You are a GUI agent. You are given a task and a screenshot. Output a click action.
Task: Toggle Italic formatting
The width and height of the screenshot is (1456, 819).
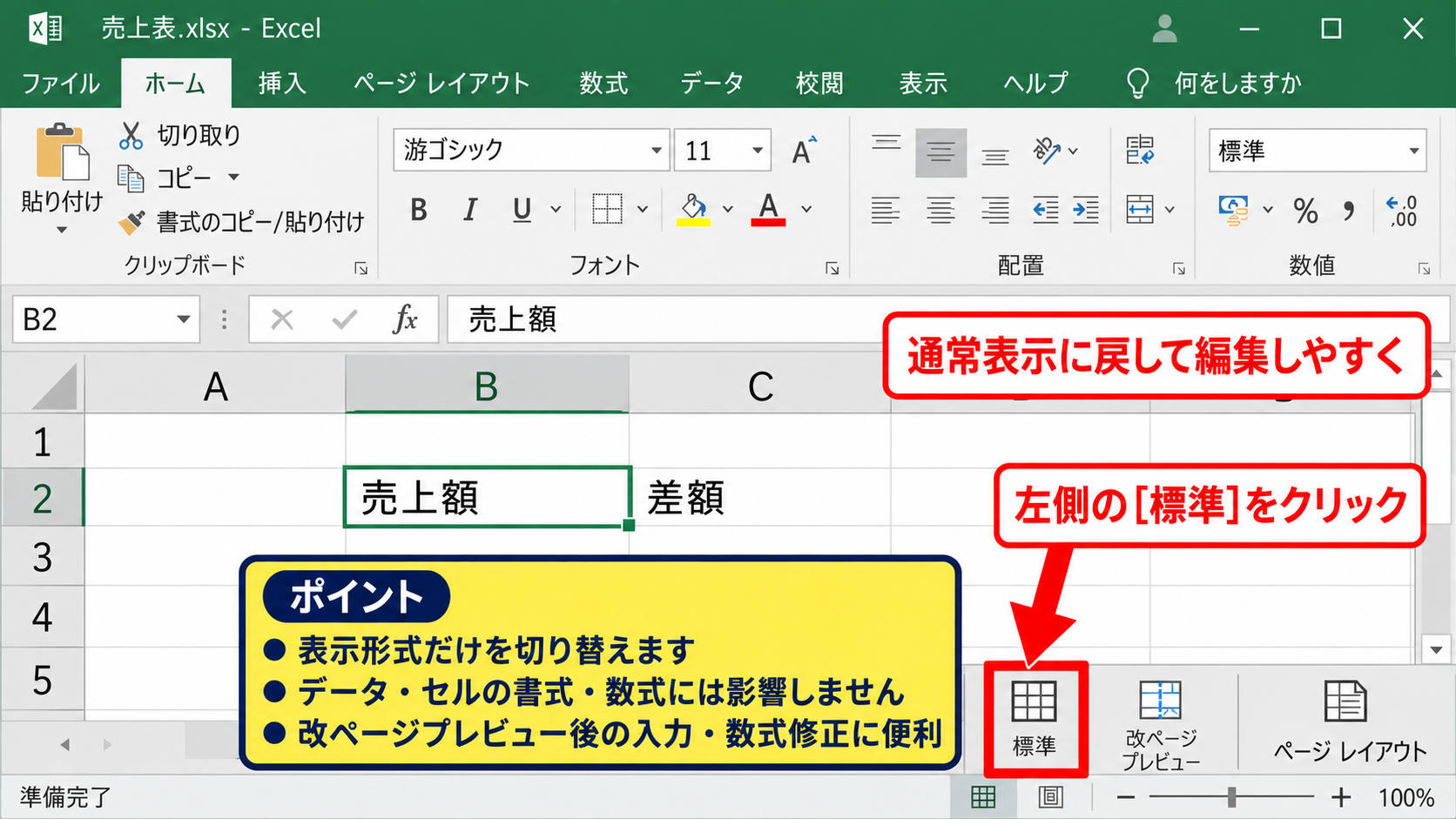point(470,210)
